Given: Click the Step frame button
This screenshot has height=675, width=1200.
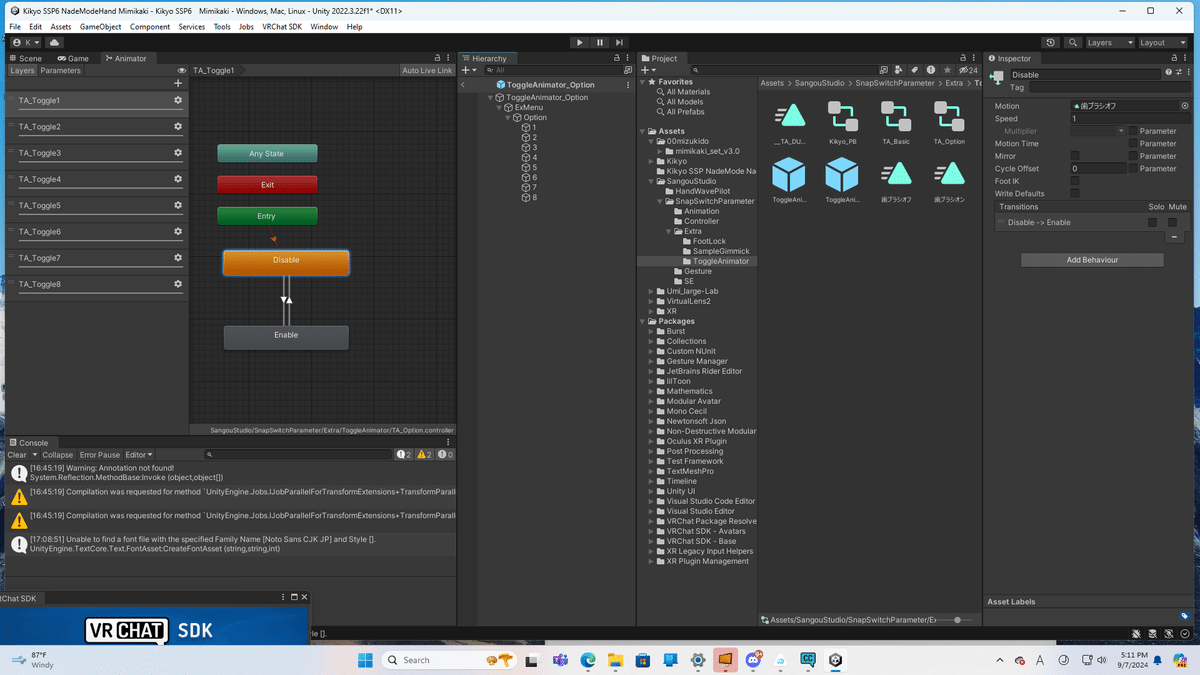Looking at the screenshot, I should [619, 42].
